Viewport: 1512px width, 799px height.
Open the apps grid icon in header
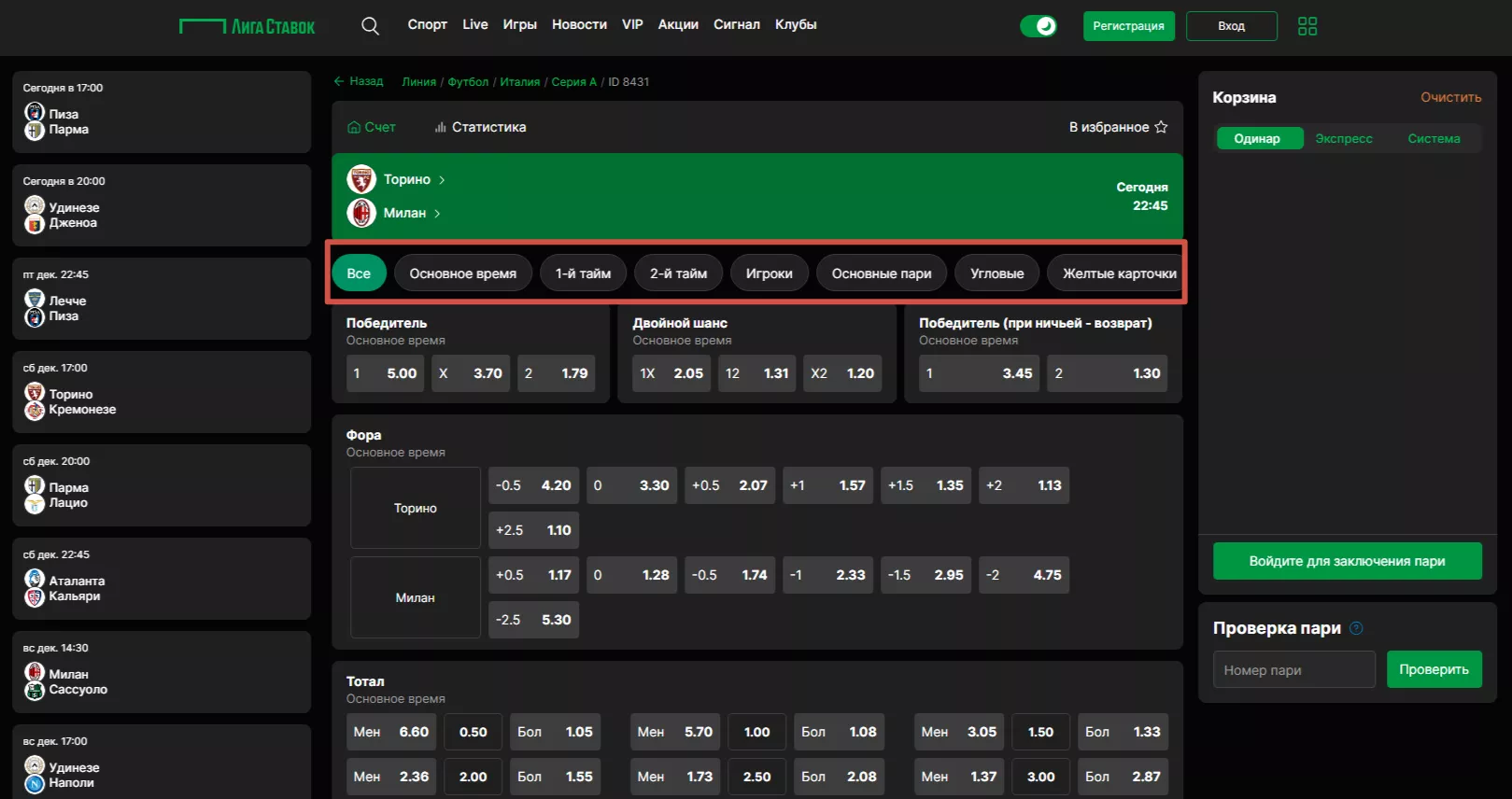1307,26
